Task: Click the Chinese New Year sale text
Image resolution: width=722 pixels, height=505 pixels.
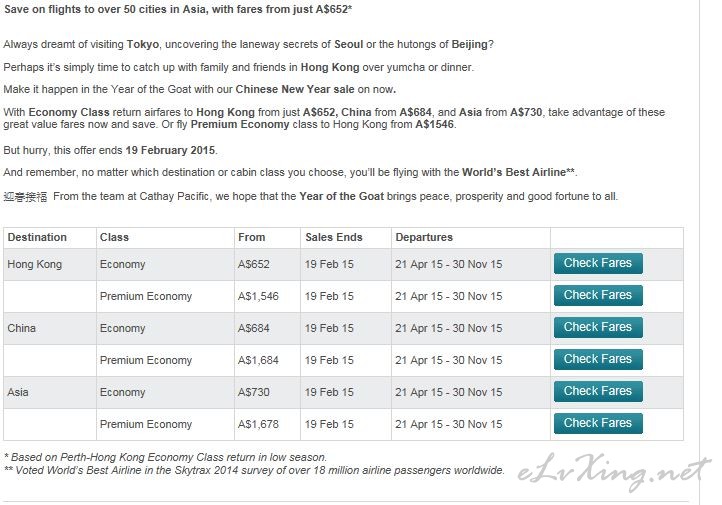Action: (295, 89)
